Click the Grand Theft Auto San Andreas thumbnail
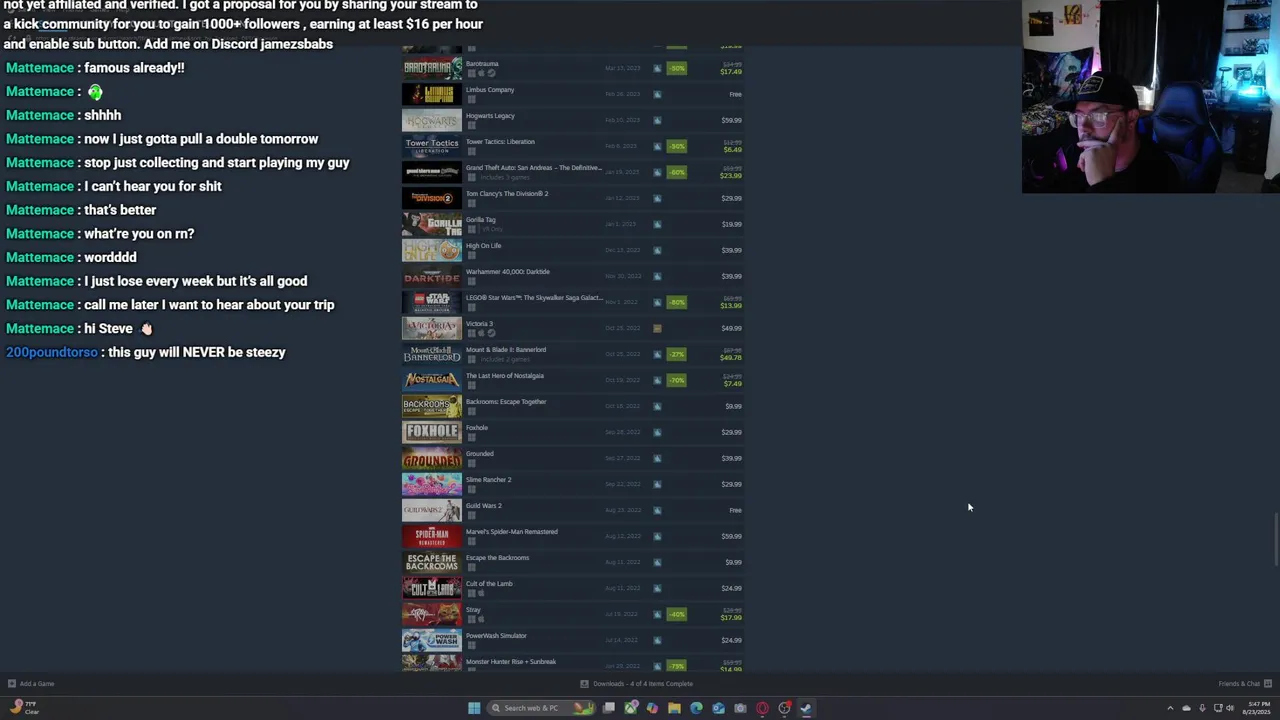1280x720 pixels. click(x=432, y=172)
